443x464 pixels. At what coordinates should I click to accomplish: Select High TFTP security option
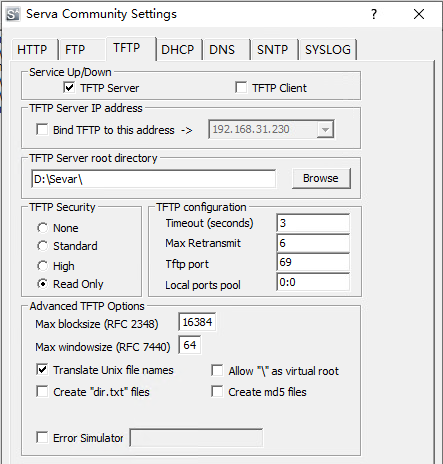point(42,266)
